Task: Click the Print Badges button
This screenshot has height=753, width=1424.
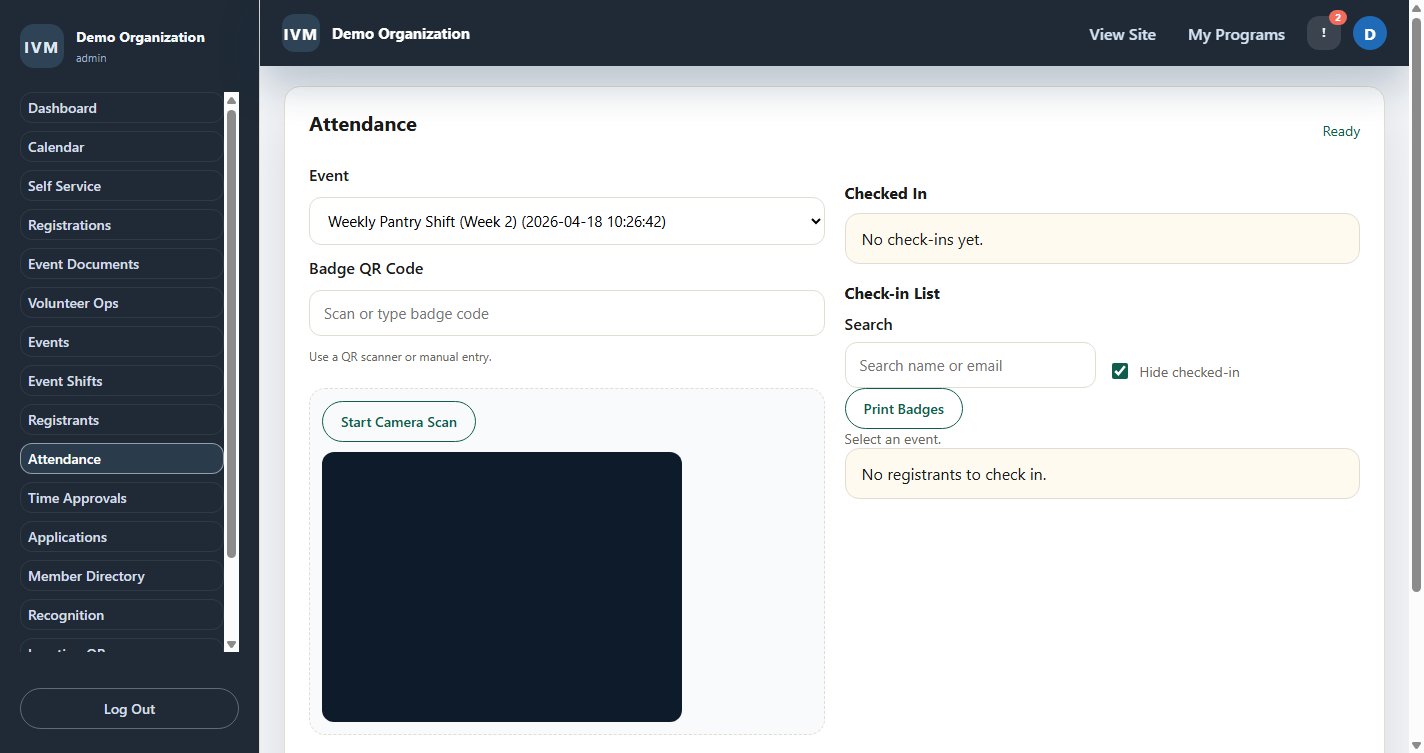Action: 903,408
